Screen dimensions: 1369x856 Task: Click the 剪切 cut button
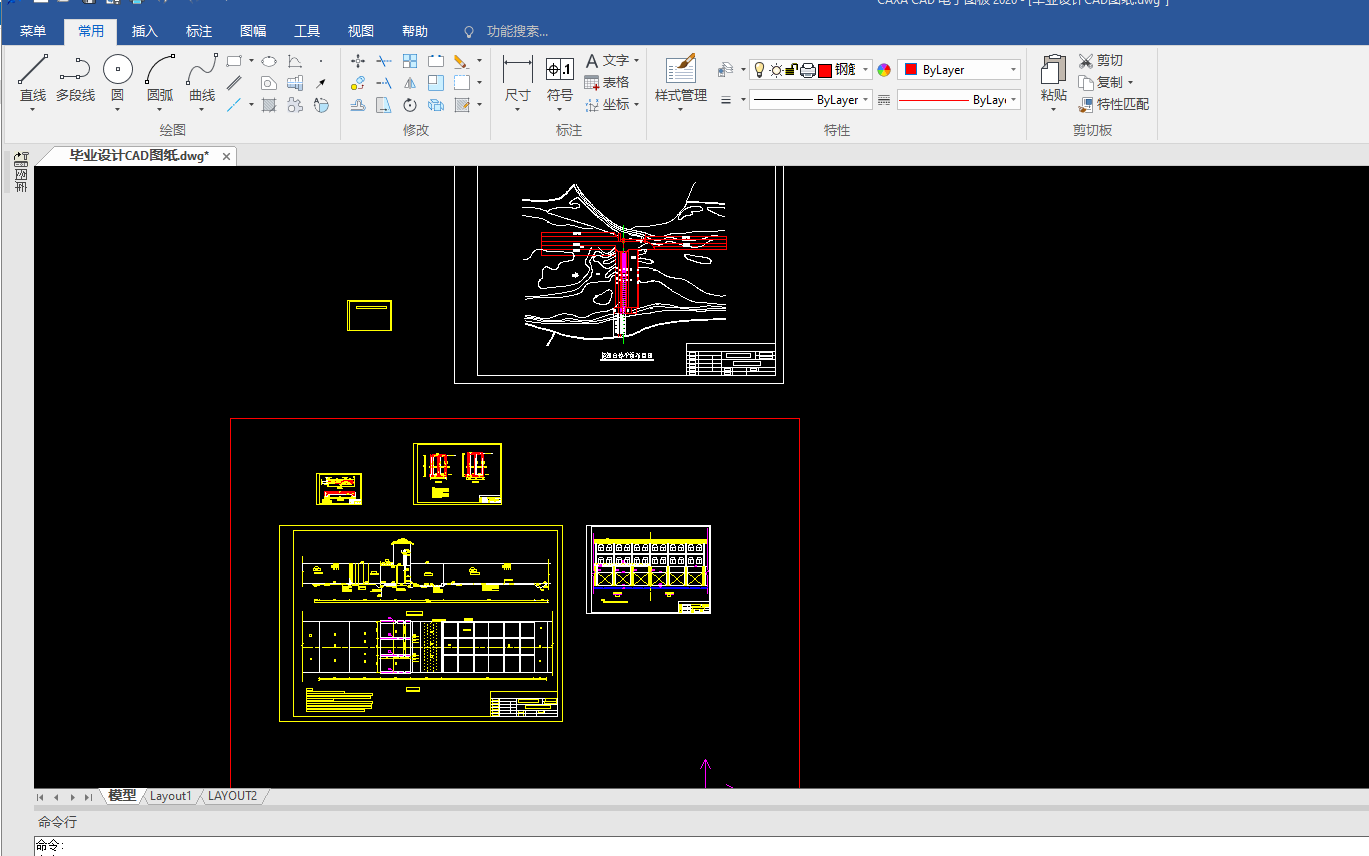tap(1101, 61)
